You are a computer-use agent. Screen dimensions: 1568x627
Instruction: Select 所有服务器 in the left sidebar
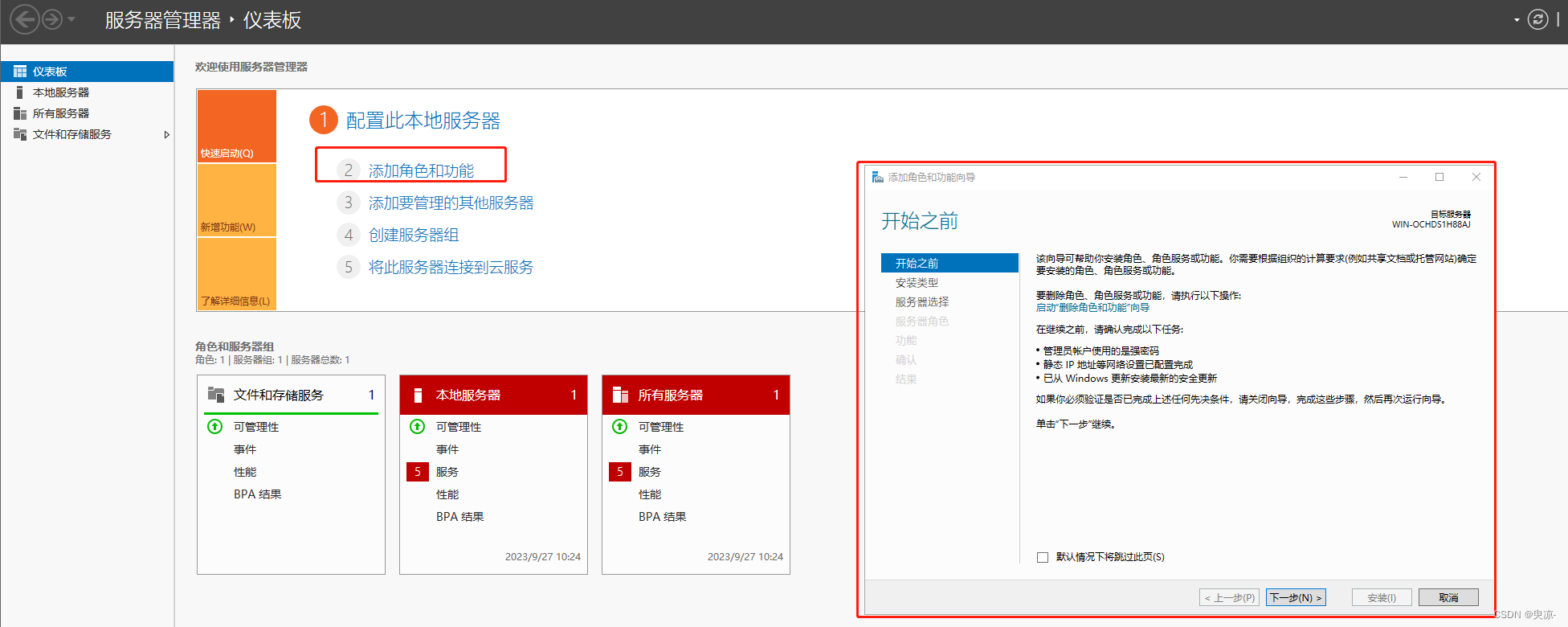point(87,113)
